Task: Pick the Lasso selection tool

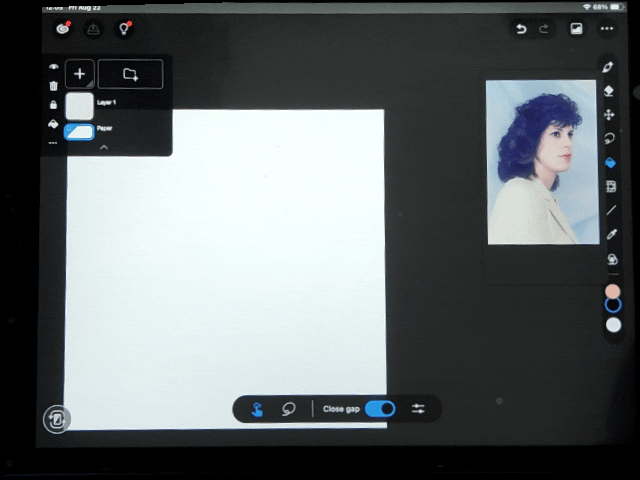Action: [610, 139]
